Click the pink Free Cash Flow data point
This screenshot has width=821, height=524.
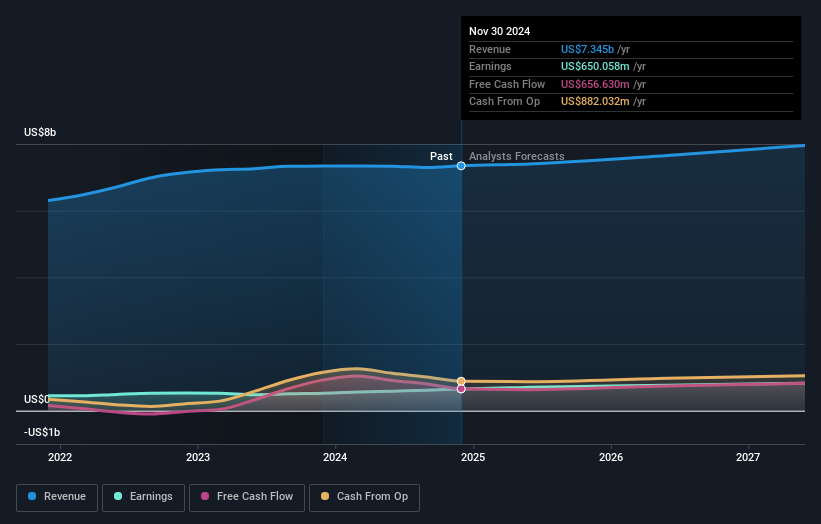[x=461, y=389]
